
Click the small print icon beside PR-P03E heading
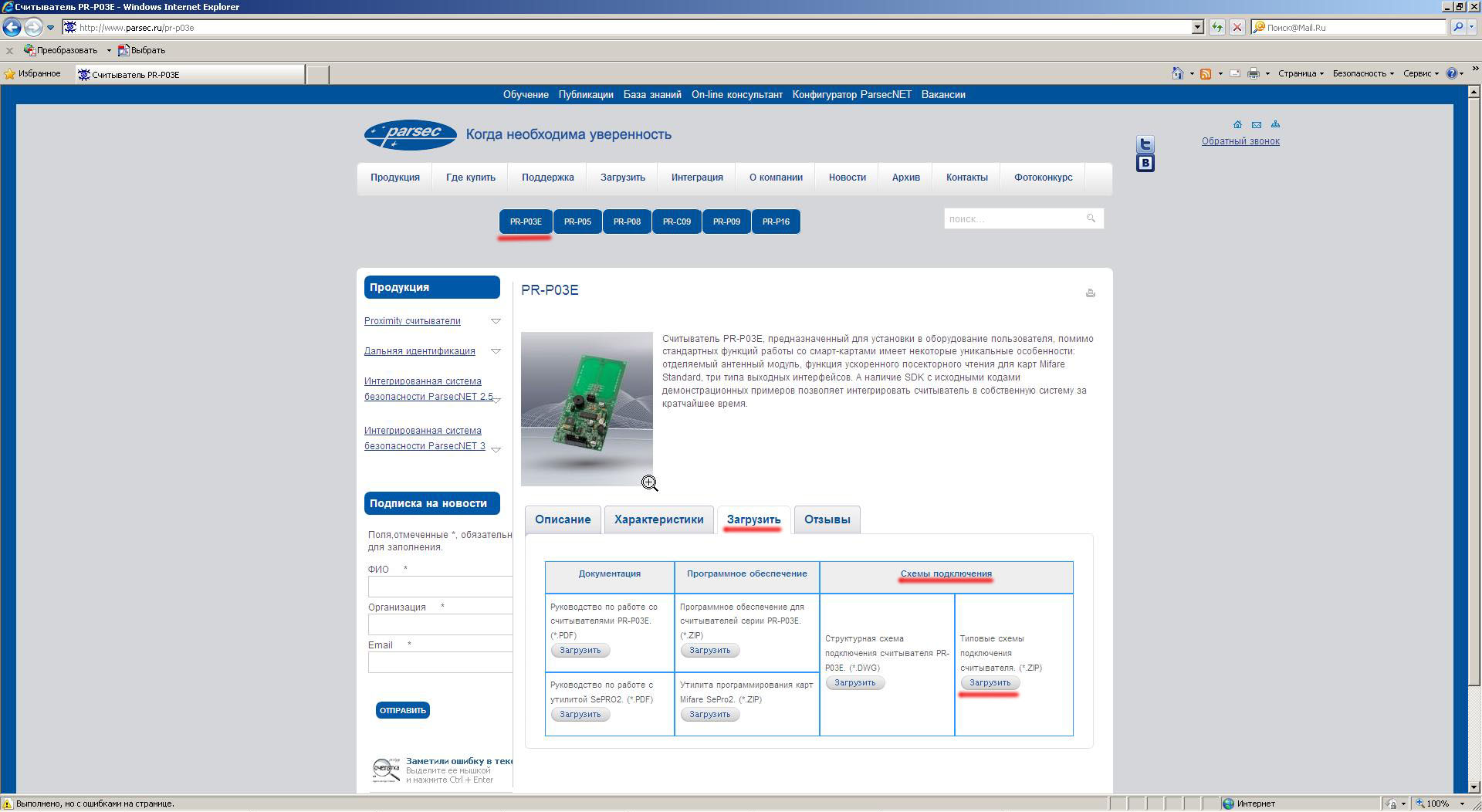[1091, 293]
